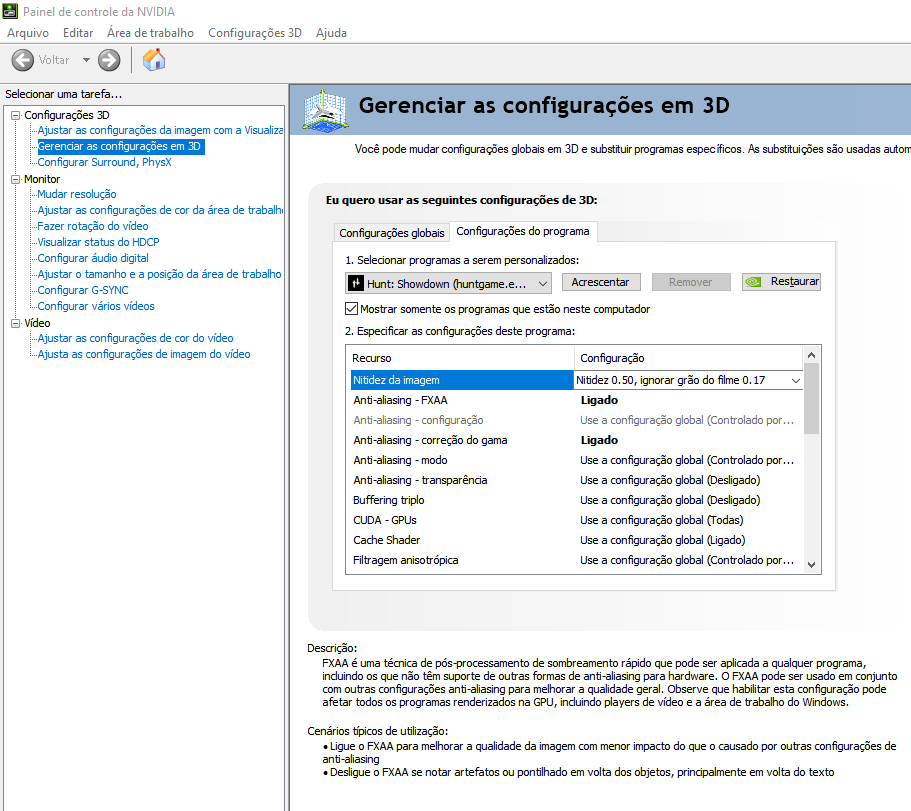Image resolution: width=911 pixels, height=811 pixels.
Task: Select Gerenciar as configurações em 3D
Action: point(120,146)
